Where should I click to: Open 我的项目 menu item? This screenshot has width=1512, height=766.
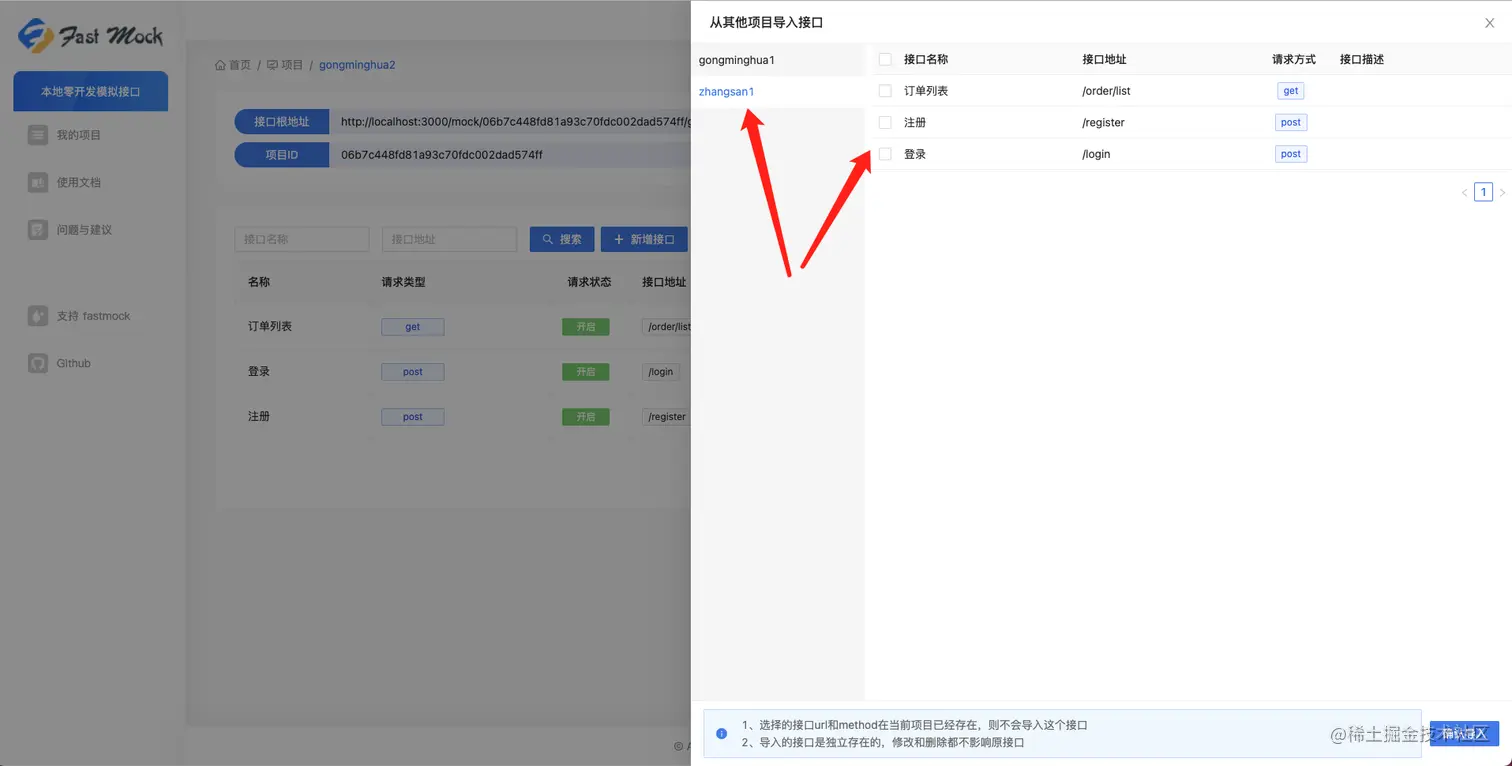[x=79, y=135]
